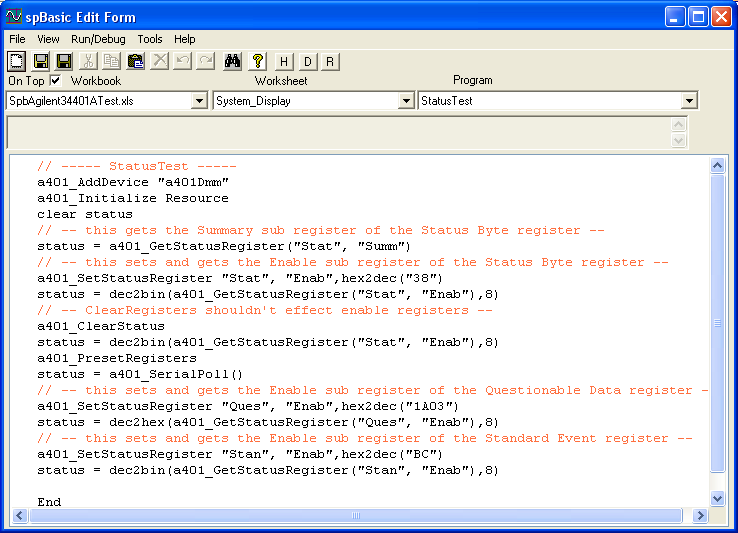Open the Program dropdown arrow
Screen dimensions: 738x533
click(x=689, y=101)
